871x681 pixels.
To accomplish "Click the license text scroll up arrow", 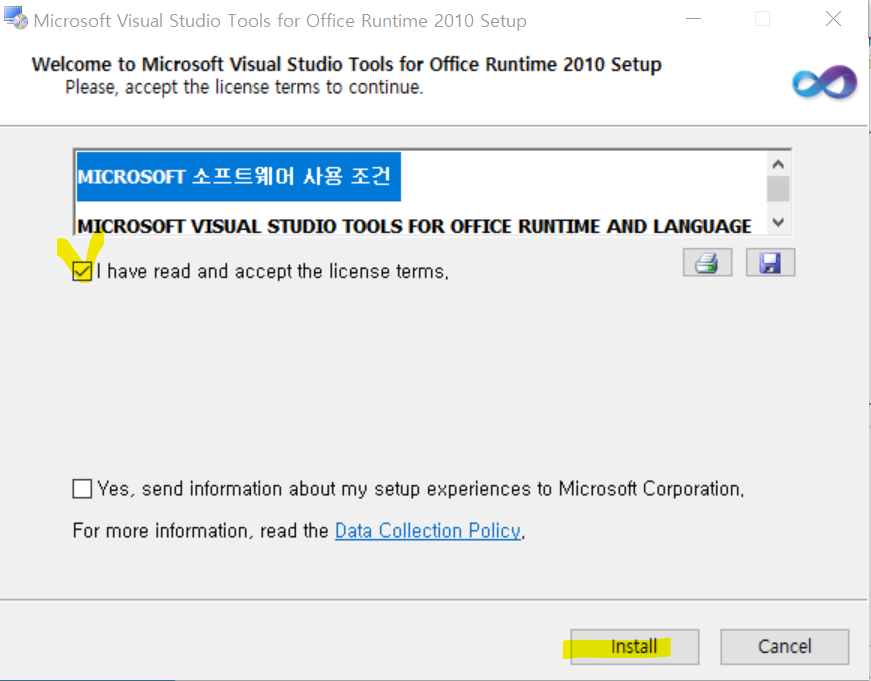I will pyautogui.click(x=778, y=164).
